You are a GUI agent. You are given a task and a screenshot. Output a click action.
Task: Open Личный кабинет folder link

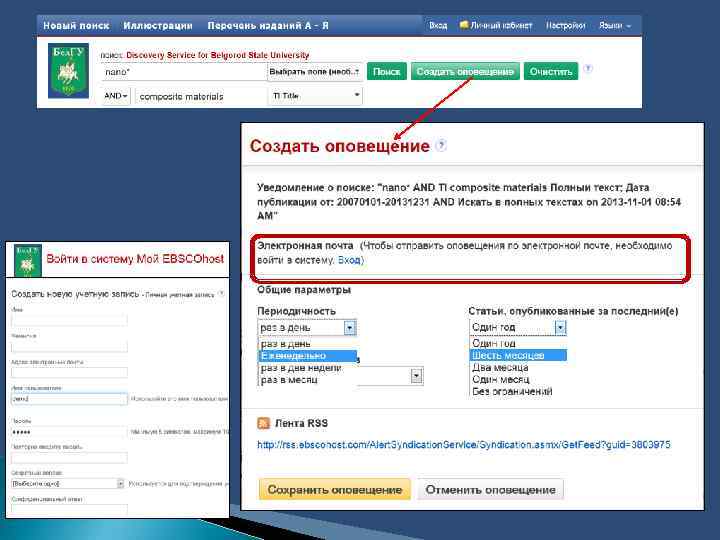pyautogui.click(x=496, y=26)
